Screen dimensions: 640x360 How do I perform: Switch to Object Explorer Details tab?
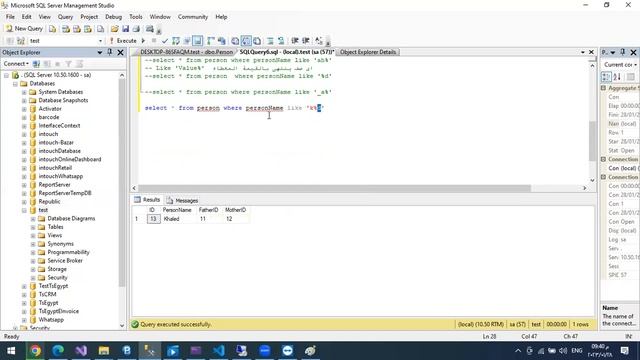[368, 52]
